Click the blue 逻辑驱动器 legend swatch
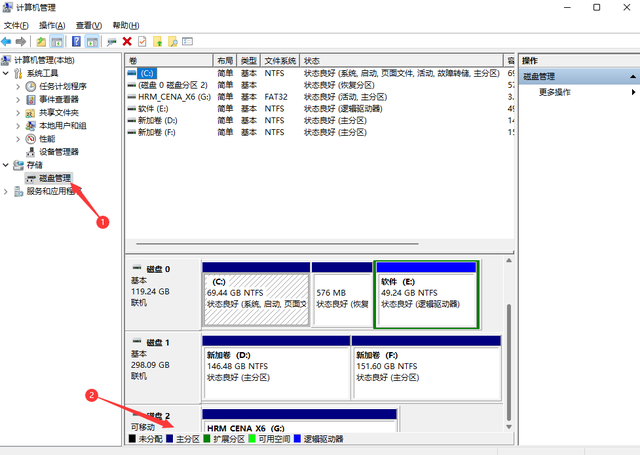 pos(297,439)
